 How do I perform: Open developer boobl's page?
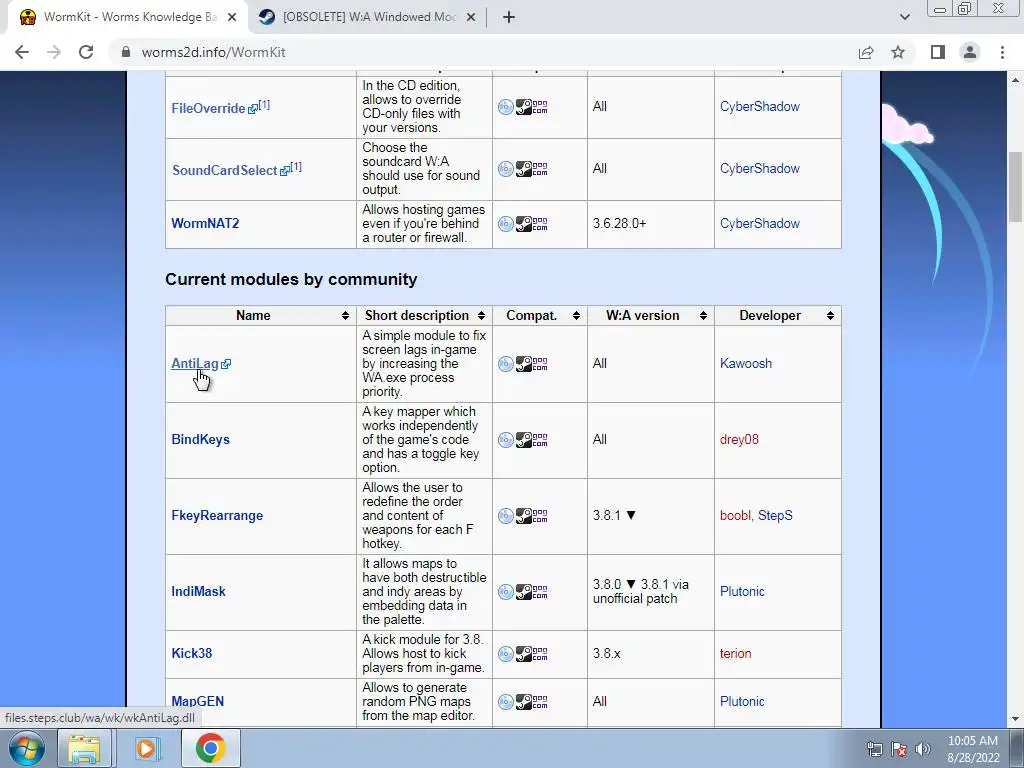[735, 515]
